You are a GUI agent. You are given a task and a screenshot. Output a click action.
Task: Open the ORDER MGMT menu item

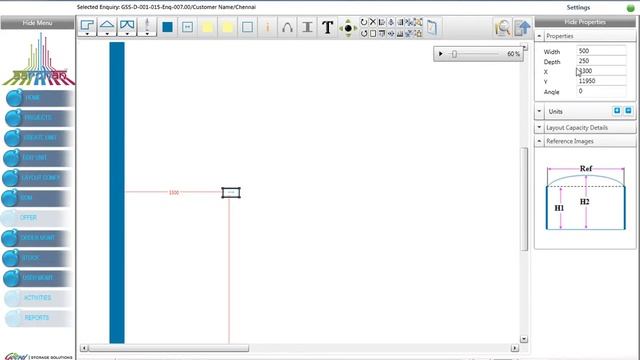pyautogui.click(x=36, y=238)
